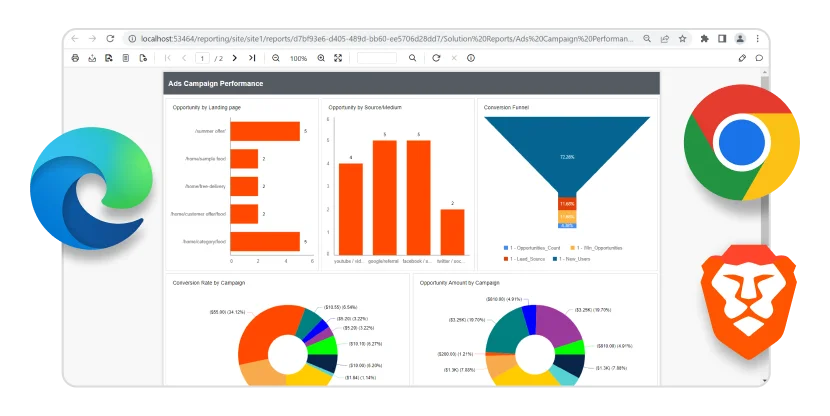Click the scrollbar down arrow
The width and height of the screenshot is (830, 416).
(x=764, y=381)
